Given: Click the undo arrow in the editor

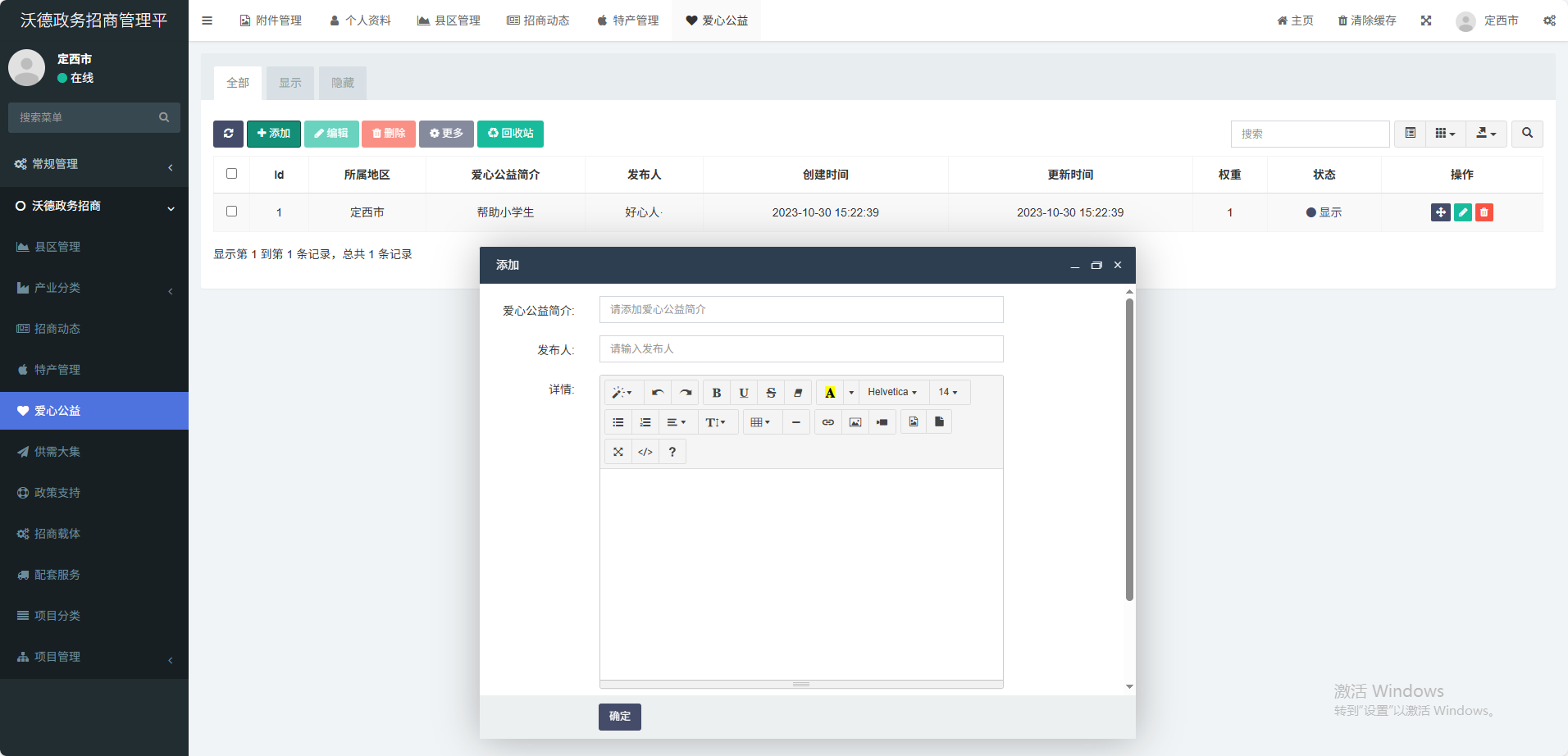Looking at the screenshot, I should pos(658,393).
